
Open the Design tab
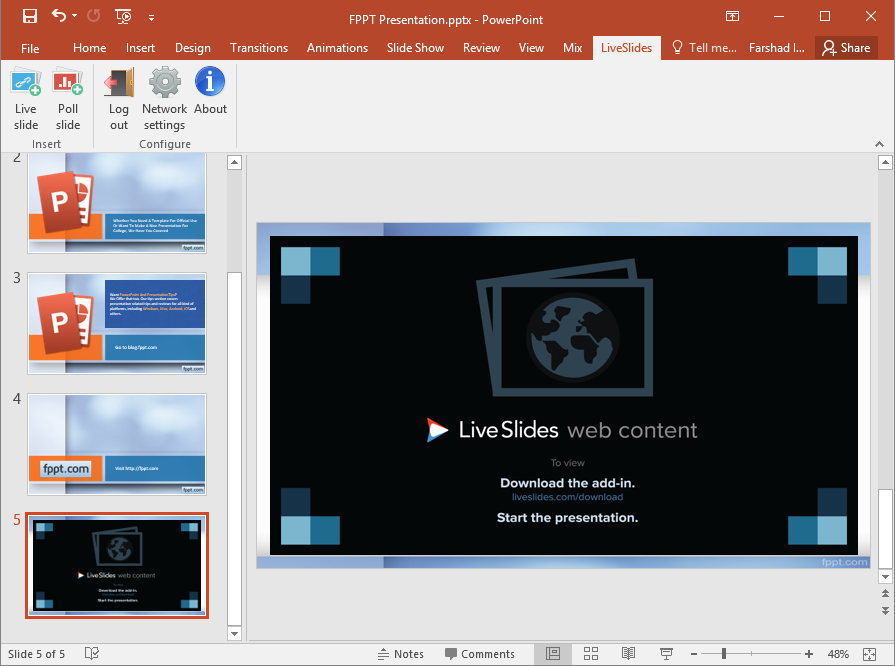(193, 48)
